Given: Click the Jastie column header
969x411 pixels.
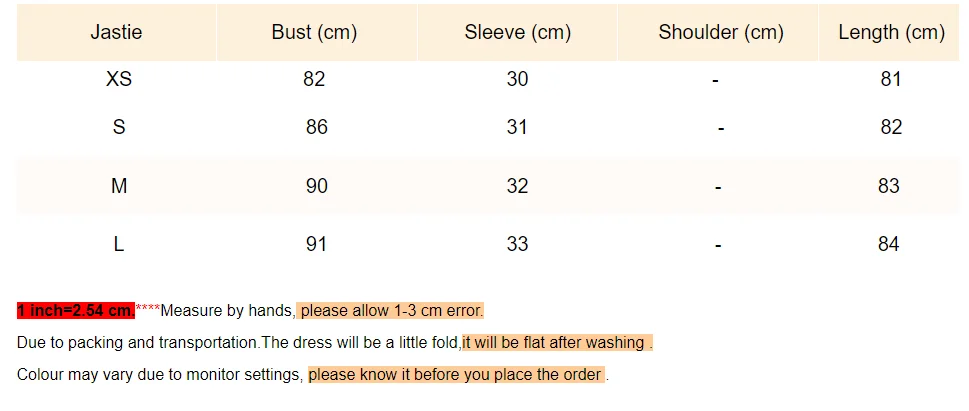Looking at the screenshot, I should click(x=117, y=32).
